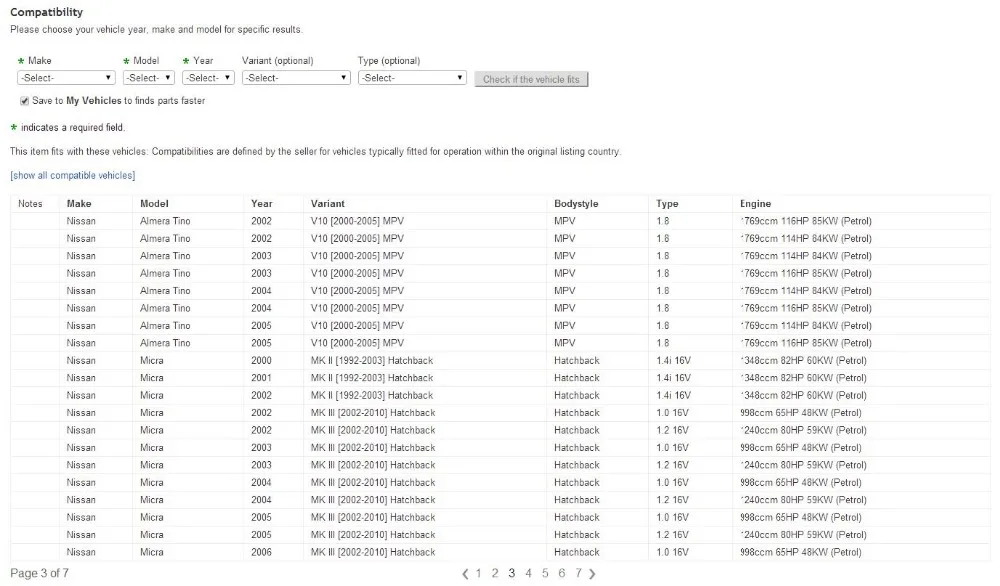Click Micra 2006 Hatchback bodystyle cell
Viewport: 1000px width, 586px height.
pos(577,552)
